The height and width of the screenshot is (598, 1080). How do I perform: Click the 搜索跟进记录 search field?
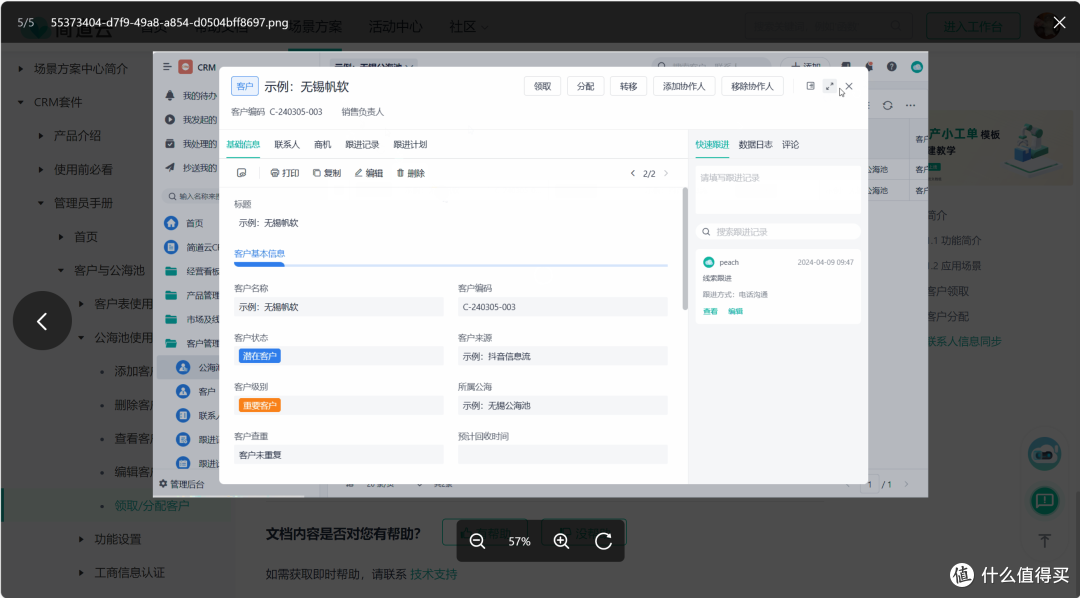778,232
